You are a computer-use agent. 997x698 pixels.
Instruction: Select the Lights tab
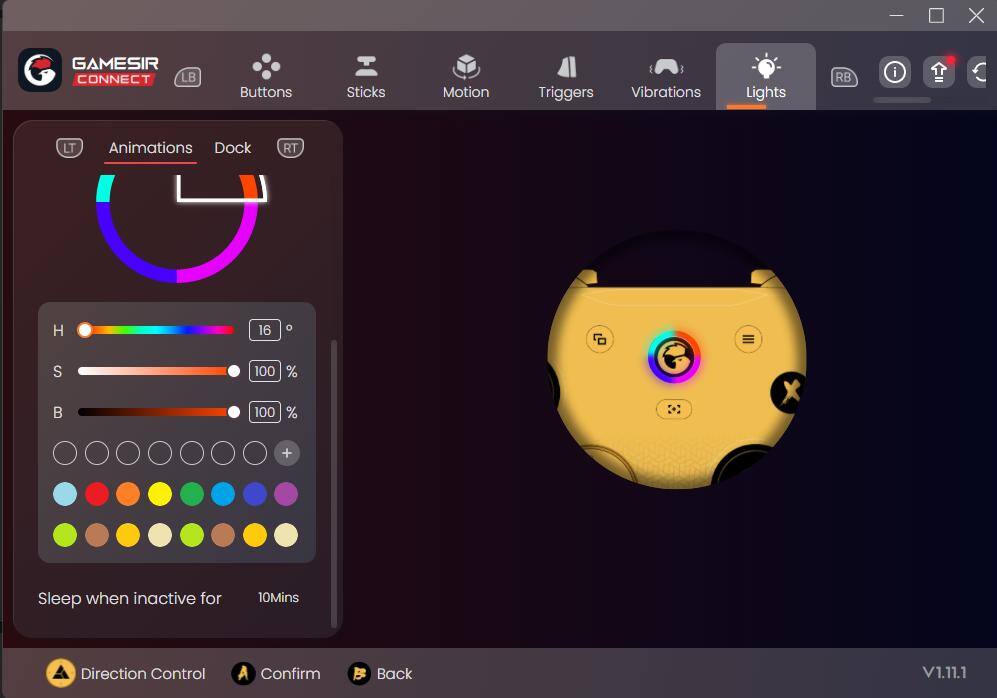tap(766, 78)
